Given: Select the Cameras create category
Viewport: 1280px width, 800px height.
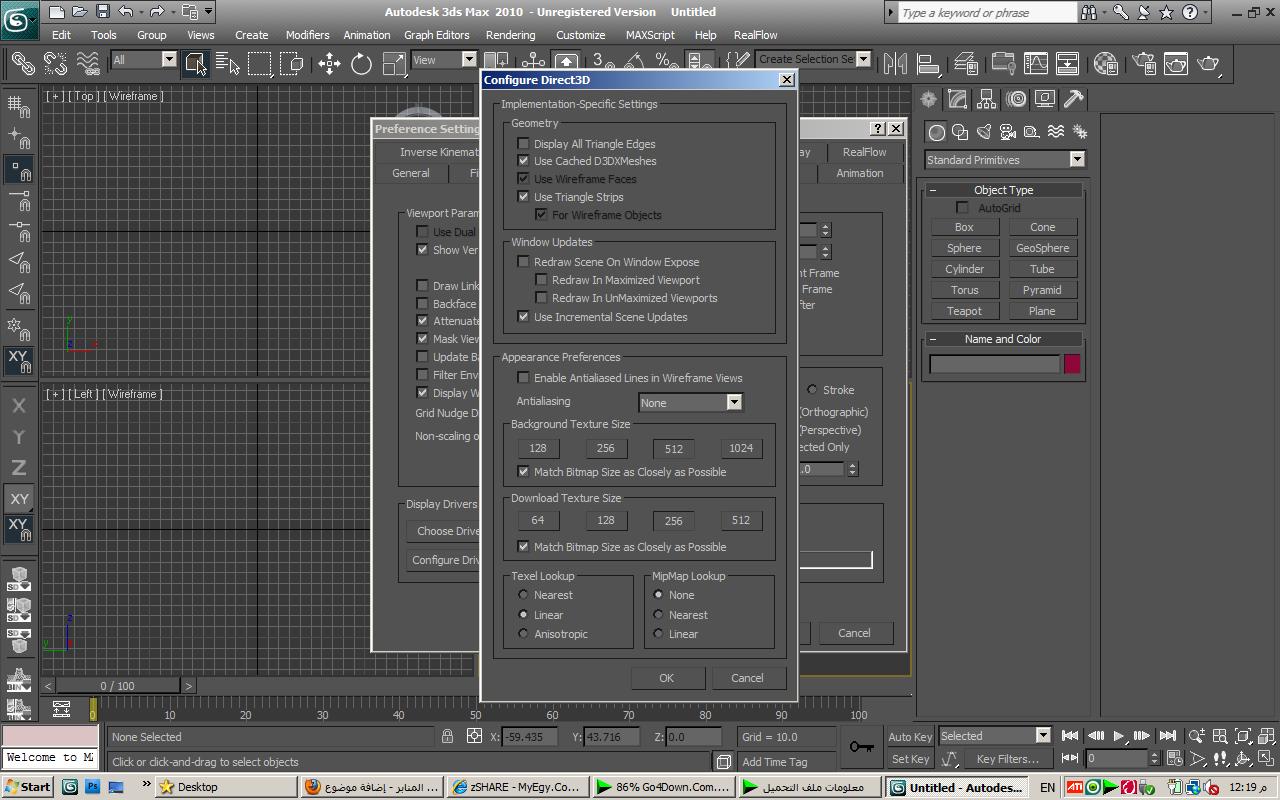Looking at the screenshot, I should pos(1008,131).
